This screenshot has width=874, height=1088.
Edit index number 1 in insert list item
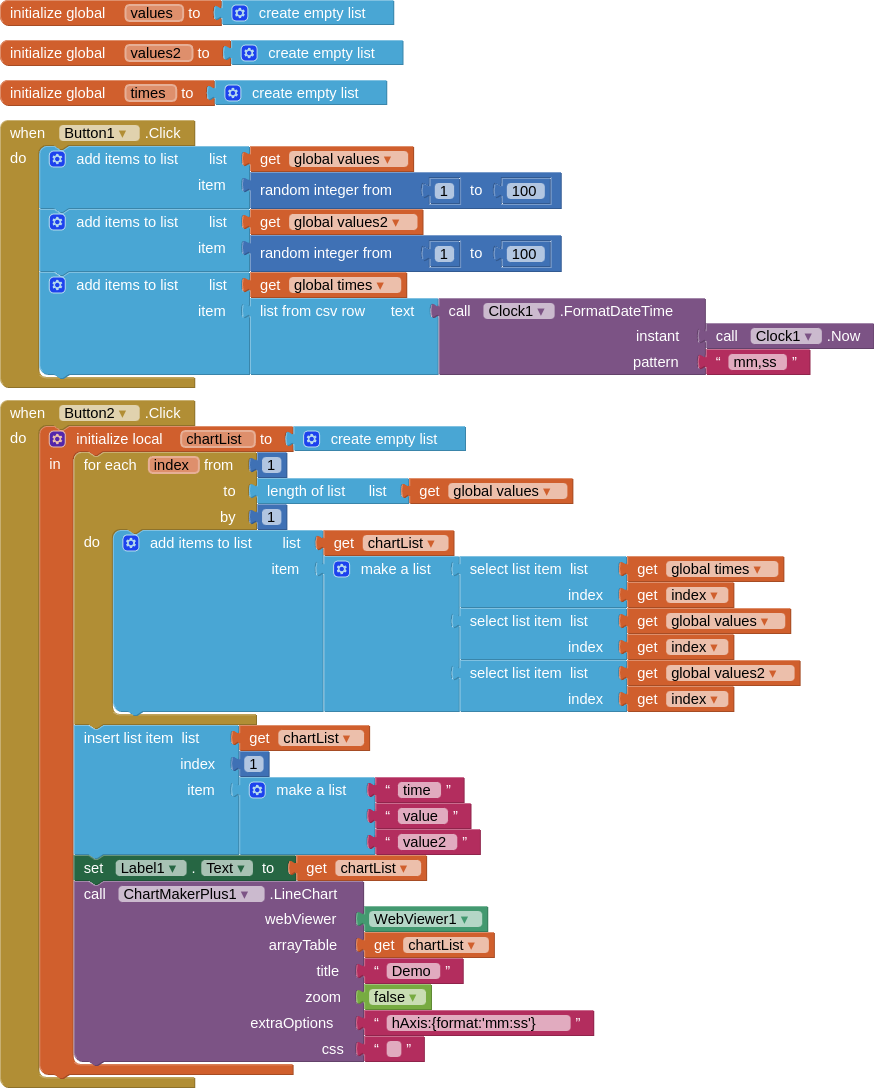point(253,764)
